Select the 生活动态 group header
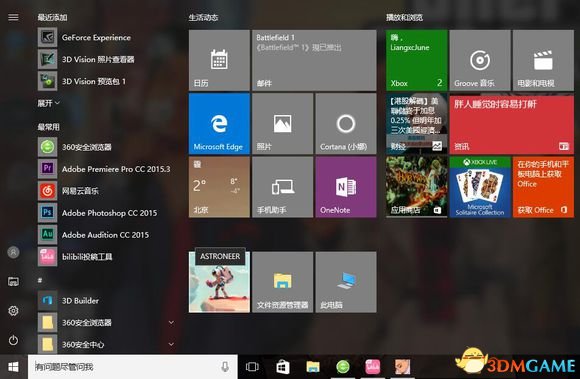 click(203, 17)
